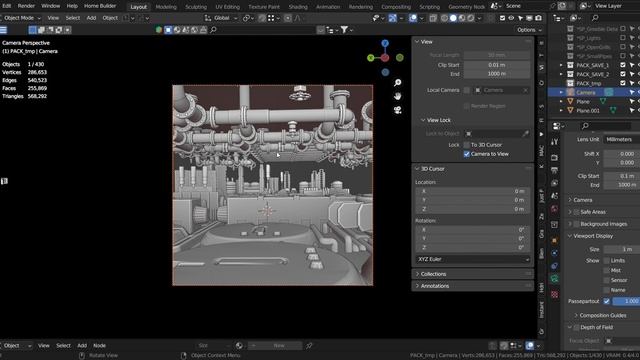This screenshot has height=360, width=640.
Task: Click eyedropper icon for Lock to Object
Action: pos(525,133)
